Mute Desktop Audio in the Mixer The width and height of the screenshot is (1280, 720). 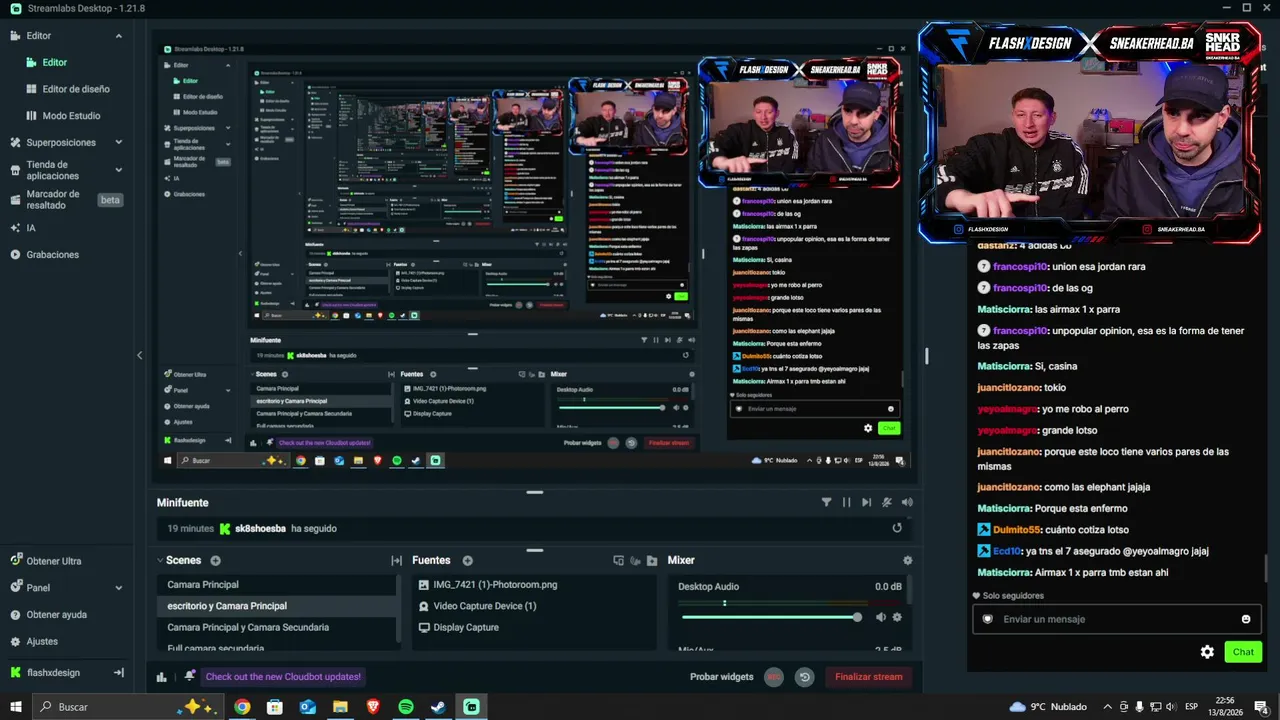(x=881, y=617)
